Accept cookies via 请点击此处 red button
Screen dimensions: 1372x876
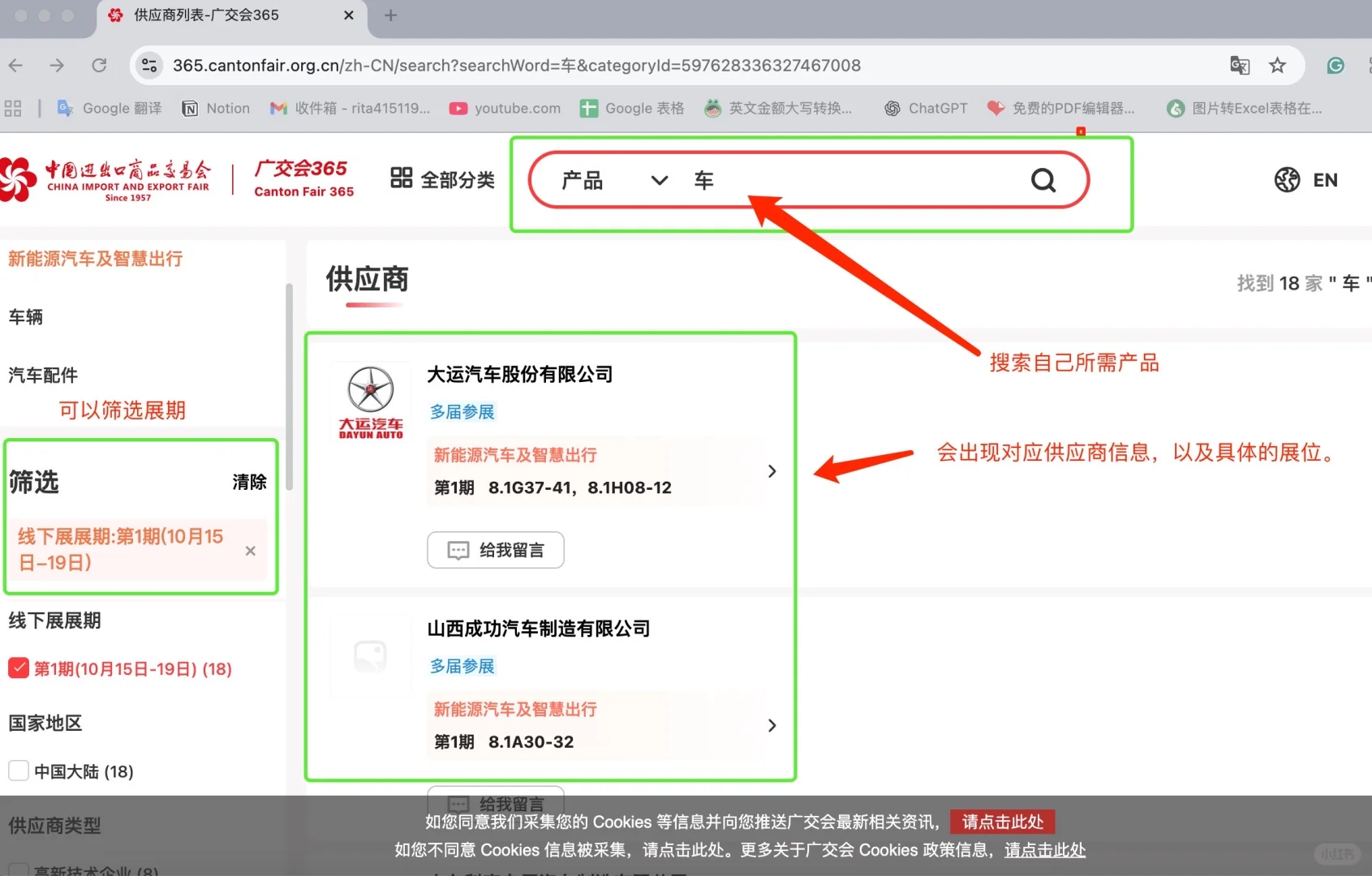(1003, 822)
